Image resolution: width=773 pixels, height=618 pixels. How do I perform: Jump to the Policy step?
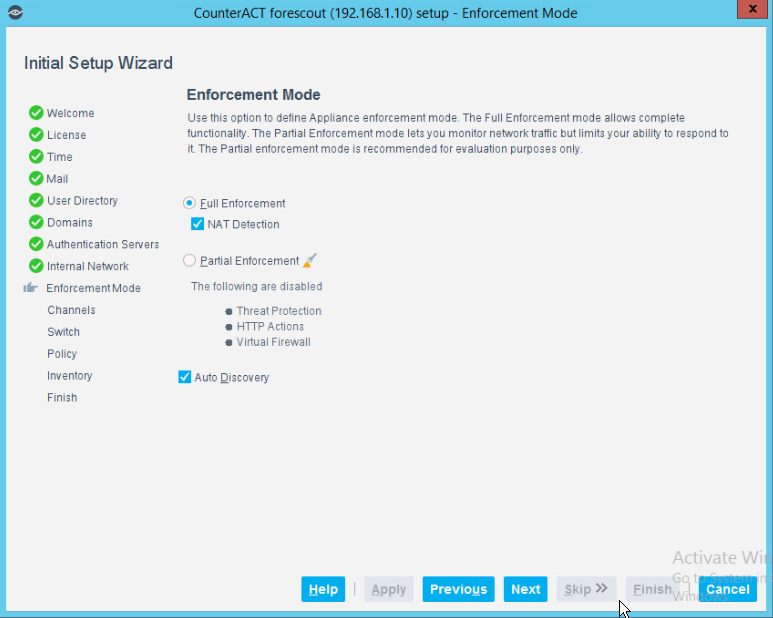pyautogui.click(x=62, y=354)
